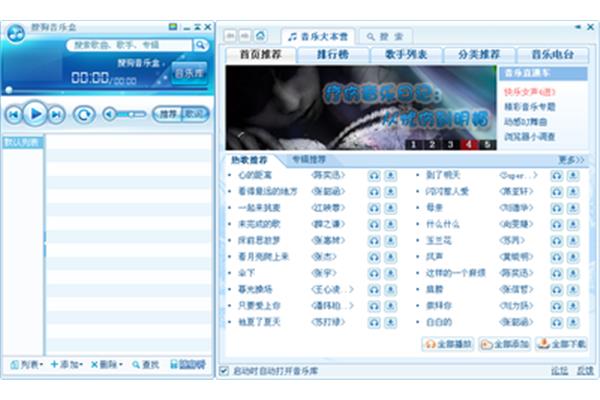Image resolution: width=600 pixels, height=400 pixels.
Task: Select banner slide number 3
Action: coord(450,144)
